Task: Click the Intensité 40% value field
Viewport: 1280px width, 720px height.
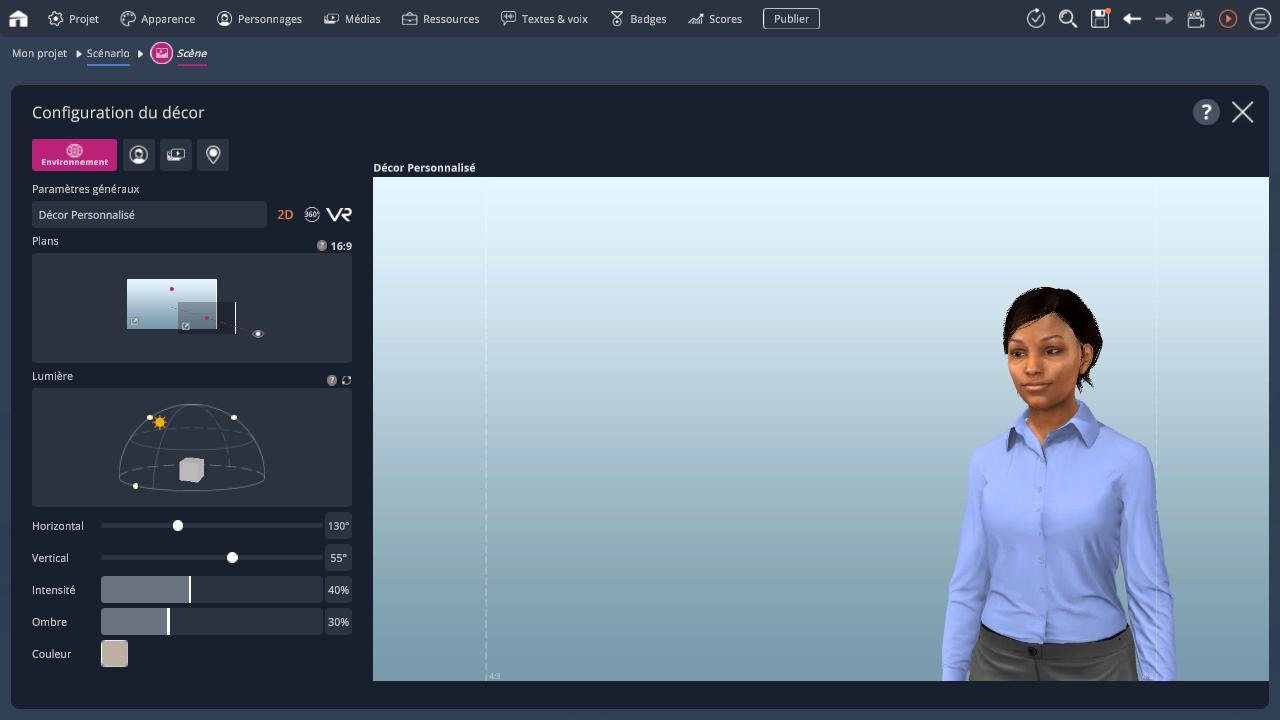Action: (x=339, y=589)
